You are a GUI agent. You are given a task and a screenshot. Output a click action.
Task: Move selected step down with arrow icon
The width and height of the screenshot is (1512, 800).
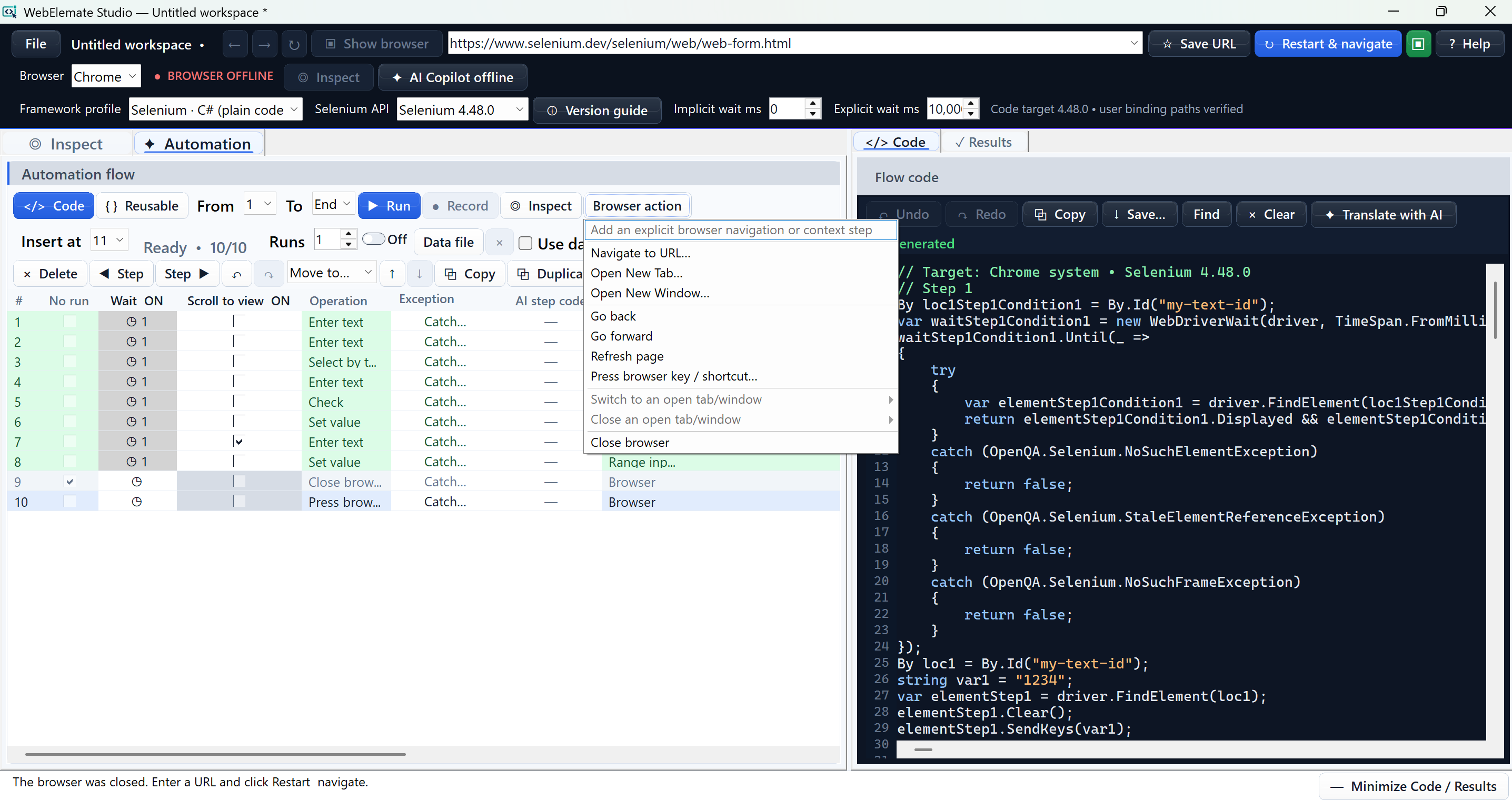[x=419, y=274]
